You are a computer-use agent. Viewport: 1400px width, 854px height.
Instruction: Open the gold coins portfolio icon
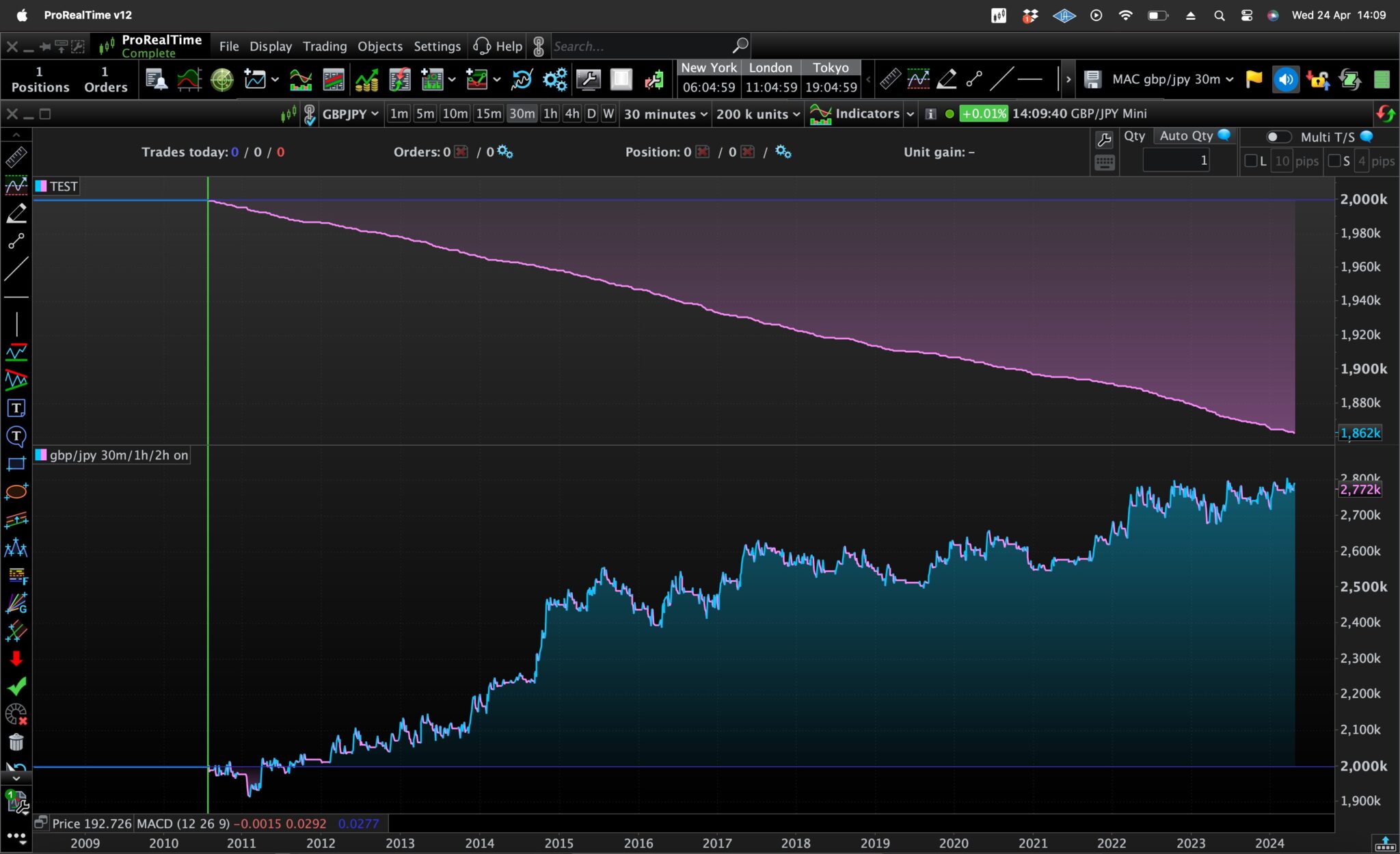point(366,80)
